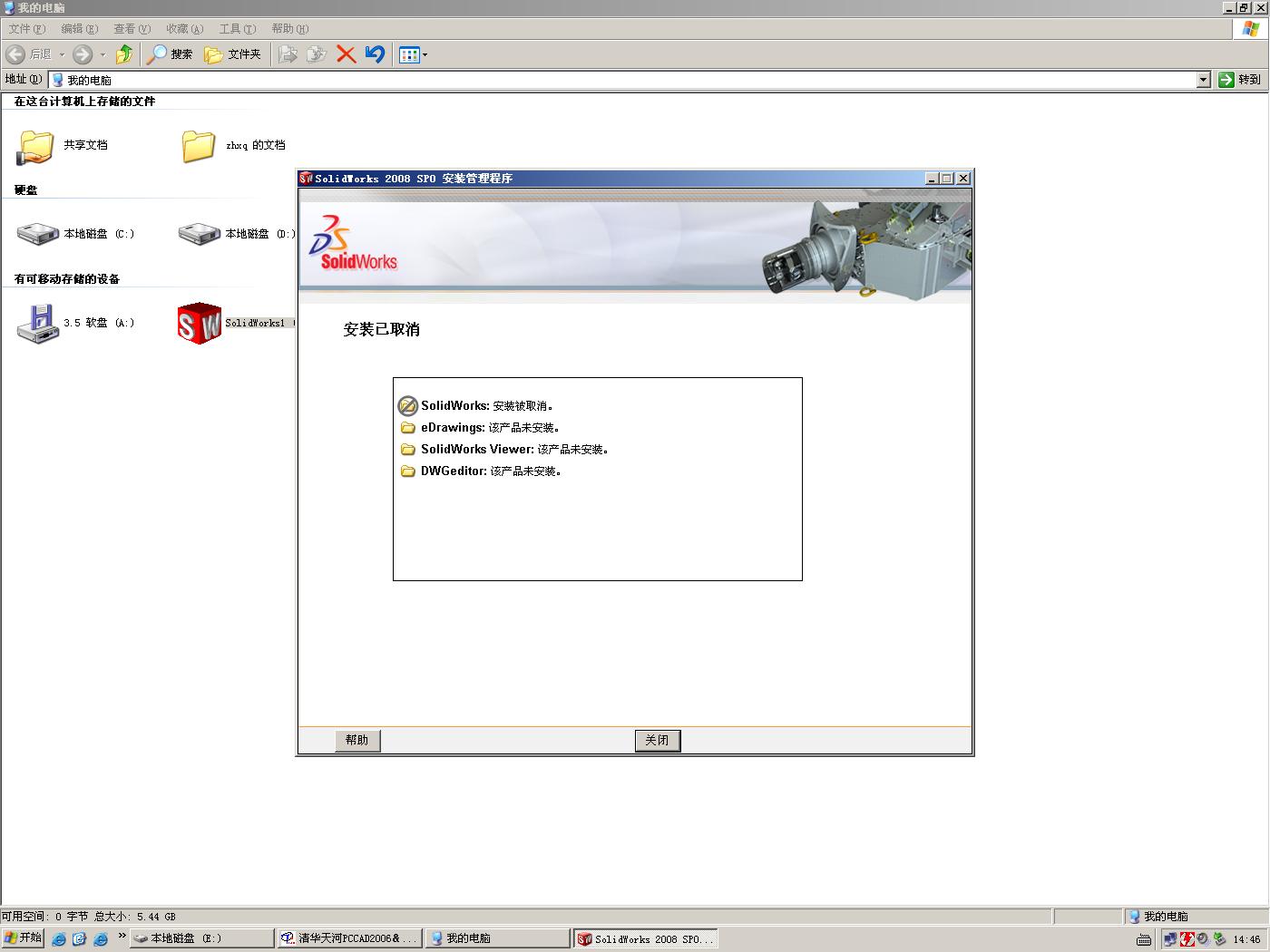The height and width of the screenshot is (952, 1270).
Task: Click the status bar free space text
Action: 89,917
